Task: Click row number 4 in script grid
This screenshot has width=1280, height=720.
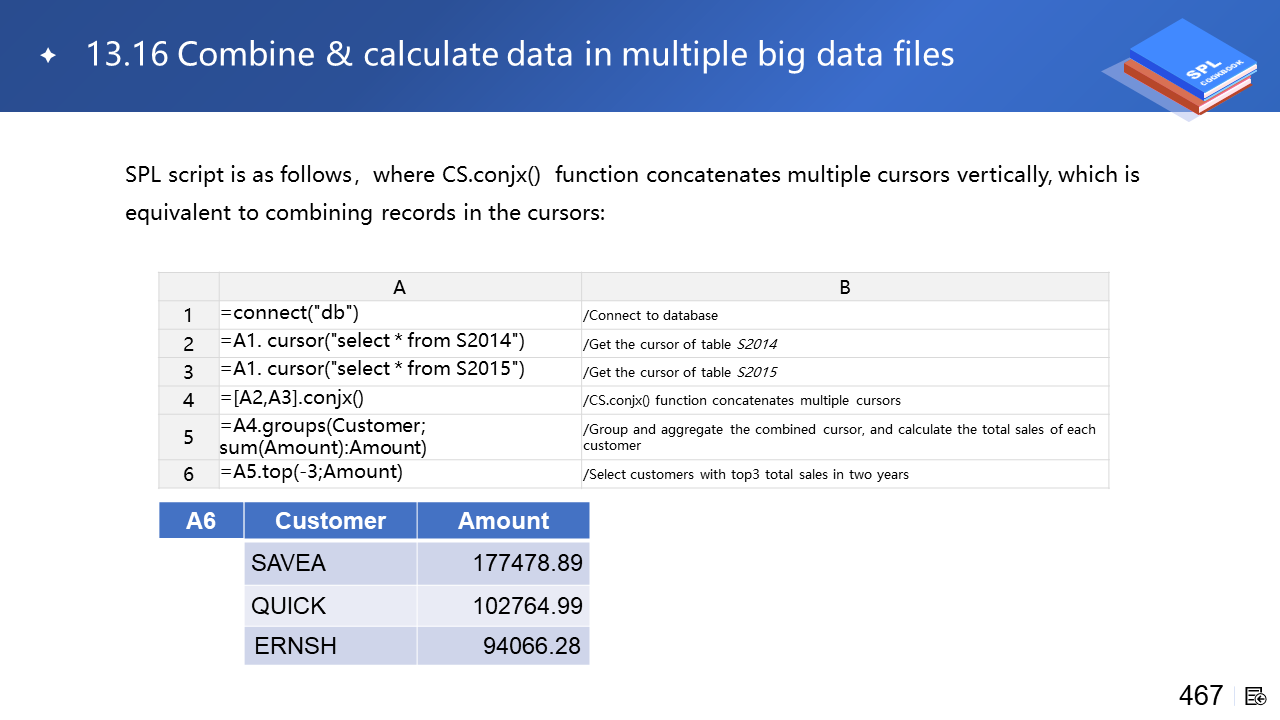Action: [189, 400]
